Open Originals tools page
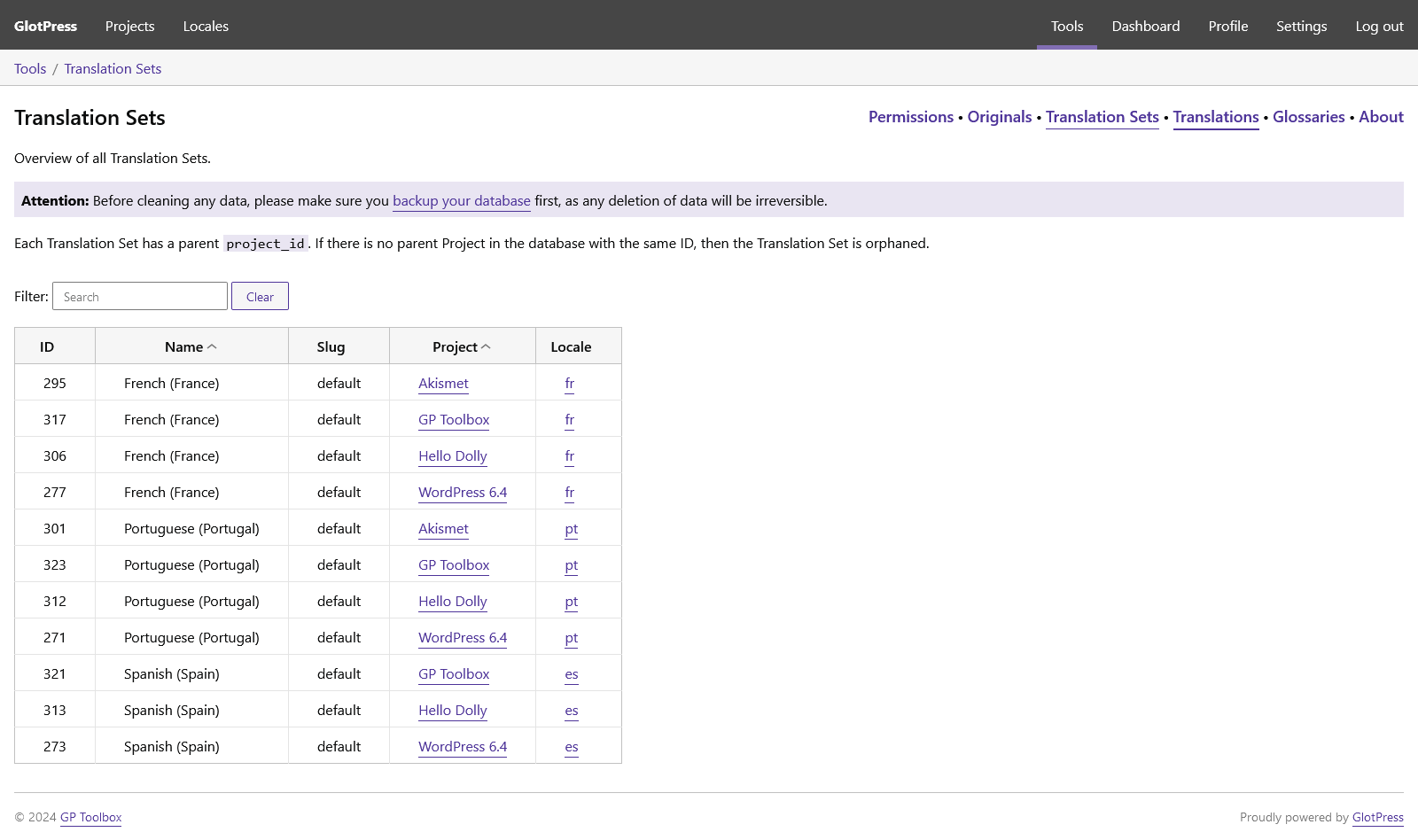The image size is (1418, 840). click(x=1000, y=117)
